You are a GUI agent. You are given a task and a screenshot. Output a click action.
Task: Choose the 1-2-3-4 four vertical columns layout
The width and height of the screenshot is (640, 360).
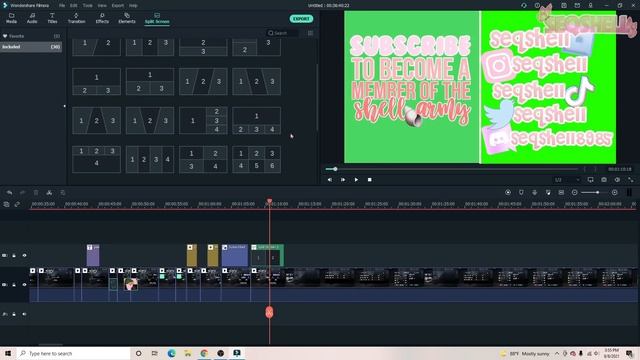tap(150, 160)
